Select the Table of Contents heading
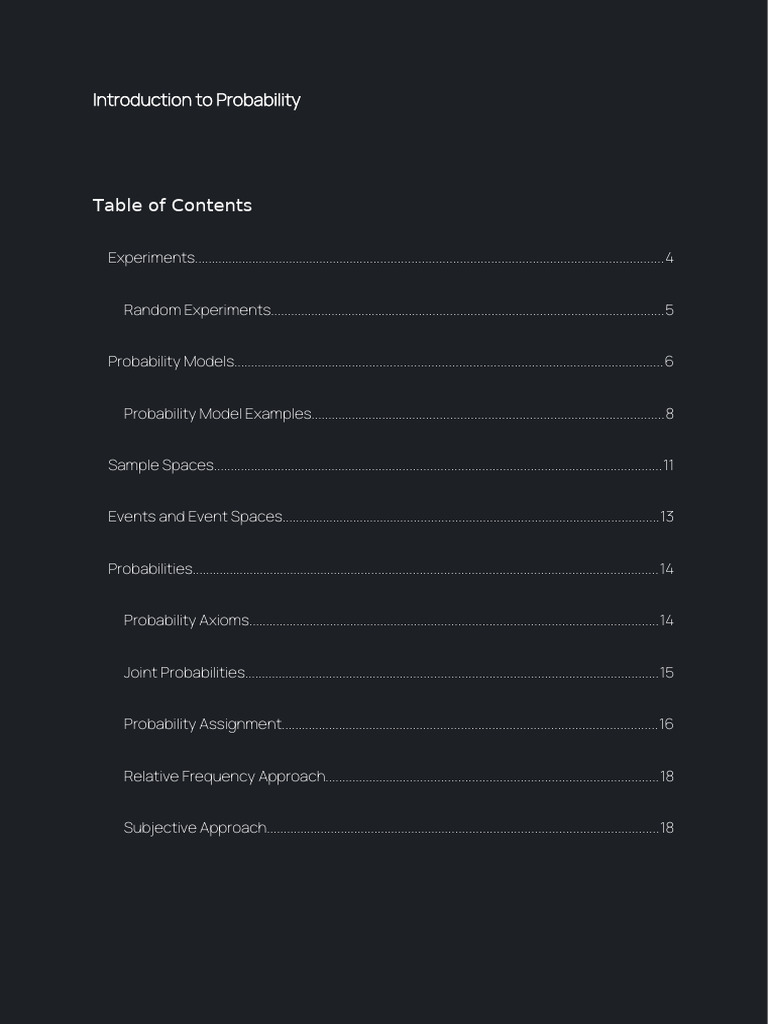Screen dimensions: 768x1024 (x=172, y=205)
